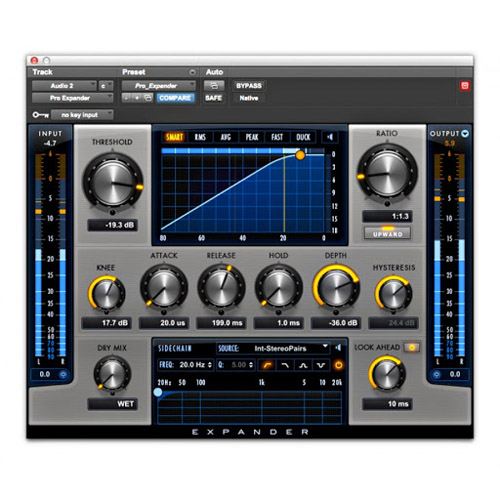This screenshot has height=500, width=500.
Task: Click the detector listen speaker icon
Action: [330, 137]
